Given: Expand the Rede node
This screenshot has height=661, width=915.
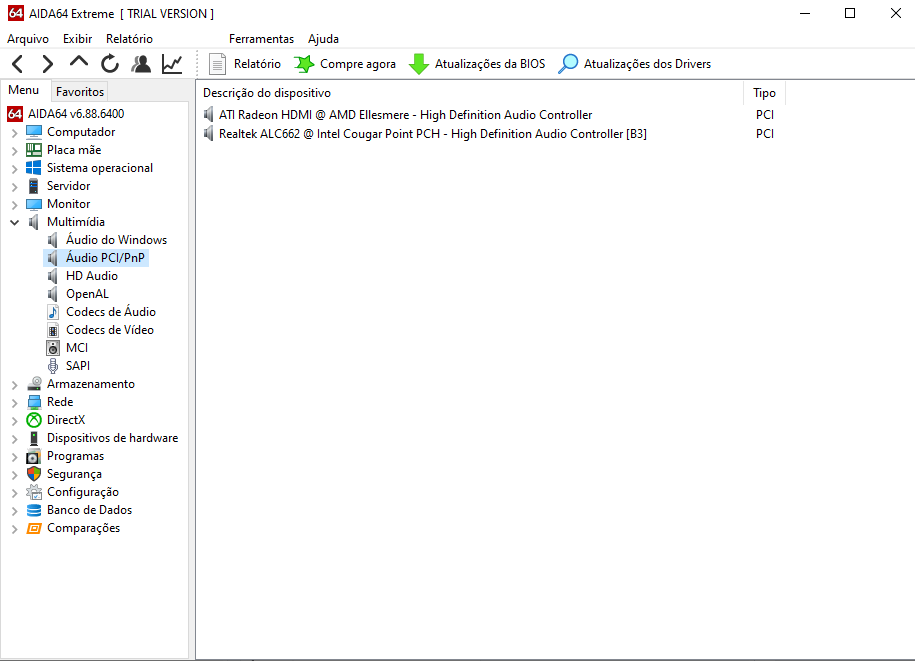Looking at the screenshot, I should coord(15,403).
